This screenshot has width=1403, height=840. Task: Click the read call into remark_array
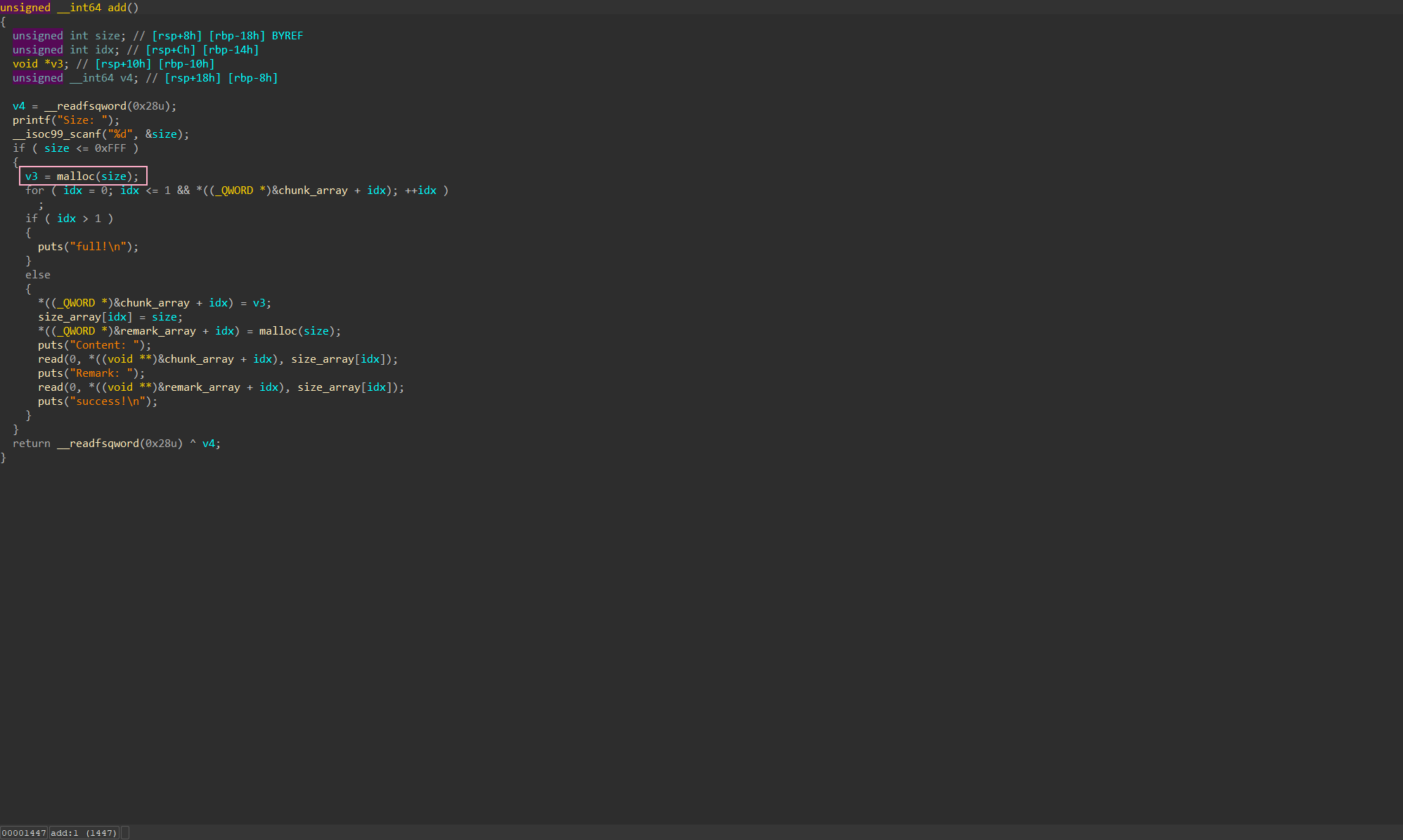tap(221, 387)
